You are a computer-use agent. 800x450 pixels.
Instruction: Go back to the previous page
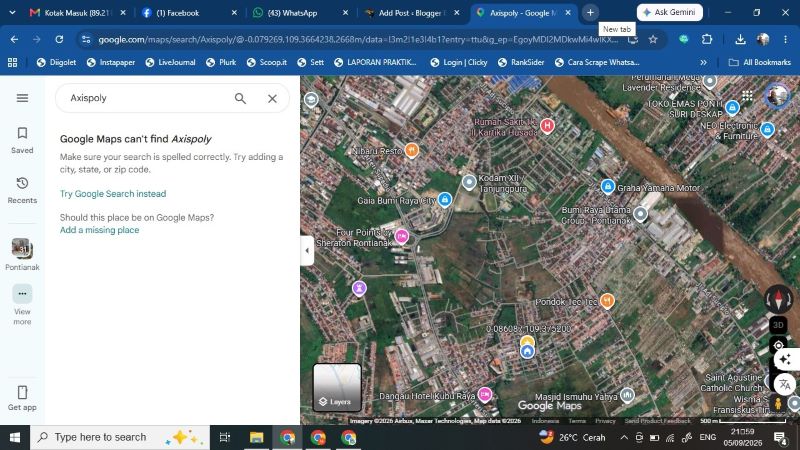(x=14, y=39)
